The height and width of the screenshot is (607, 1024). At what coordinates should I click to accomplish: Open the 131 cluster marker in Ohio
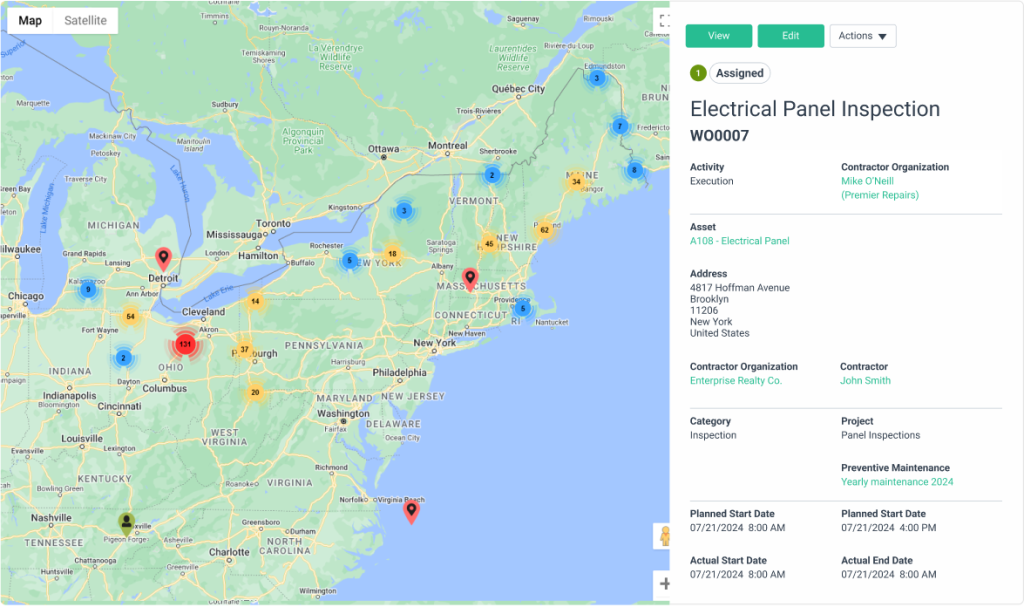tap(186, 345)
